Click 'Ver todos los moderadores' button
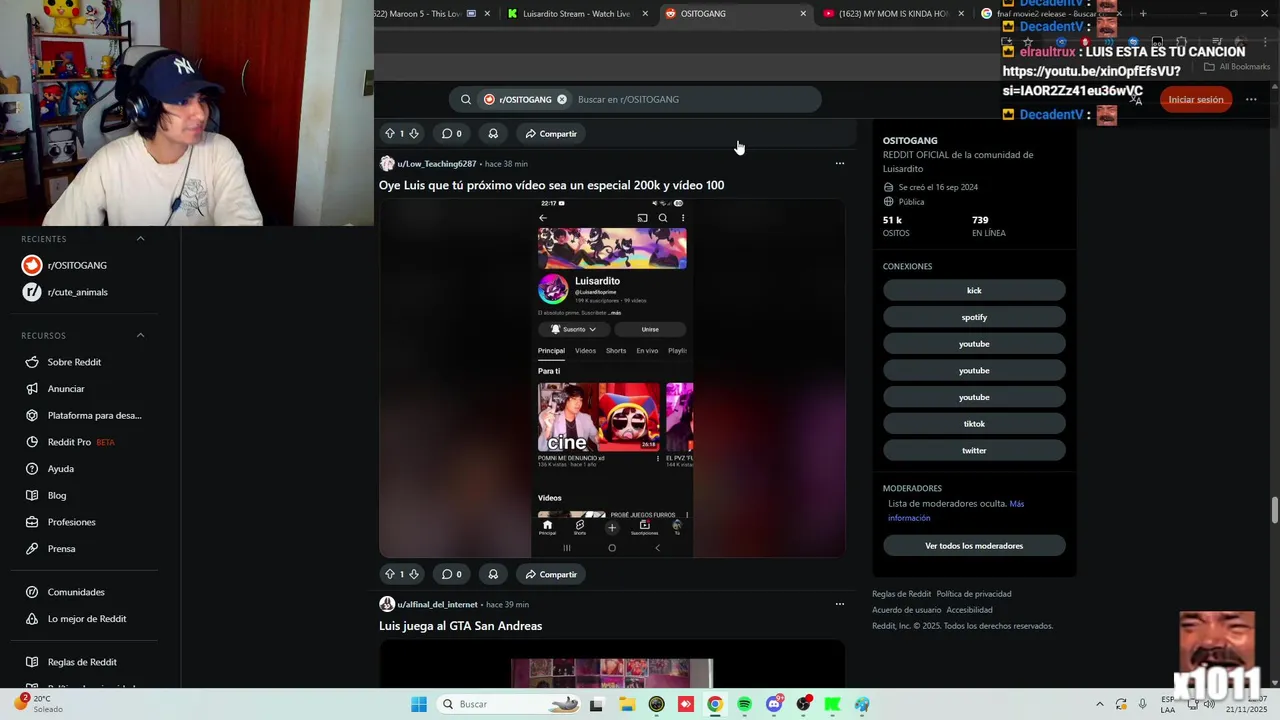The image size is (1280, 720). coord(974,546)
